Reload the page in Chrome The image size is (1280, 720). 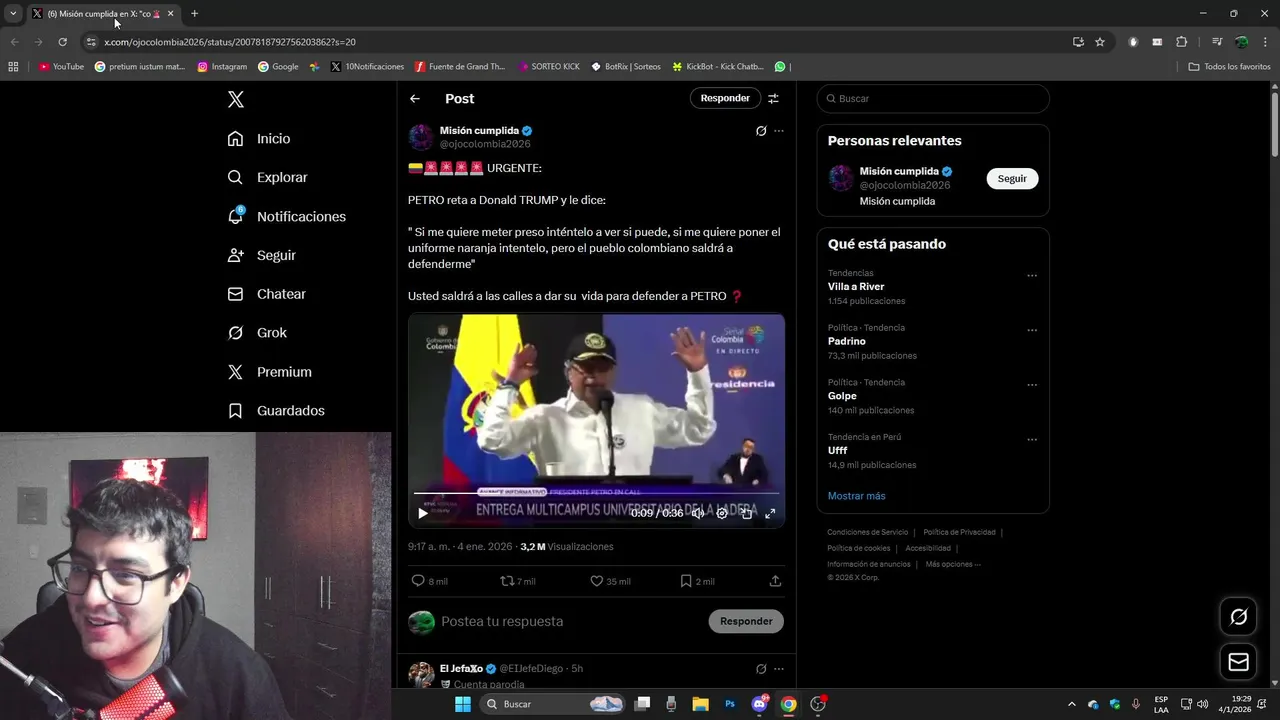point(62,42)
